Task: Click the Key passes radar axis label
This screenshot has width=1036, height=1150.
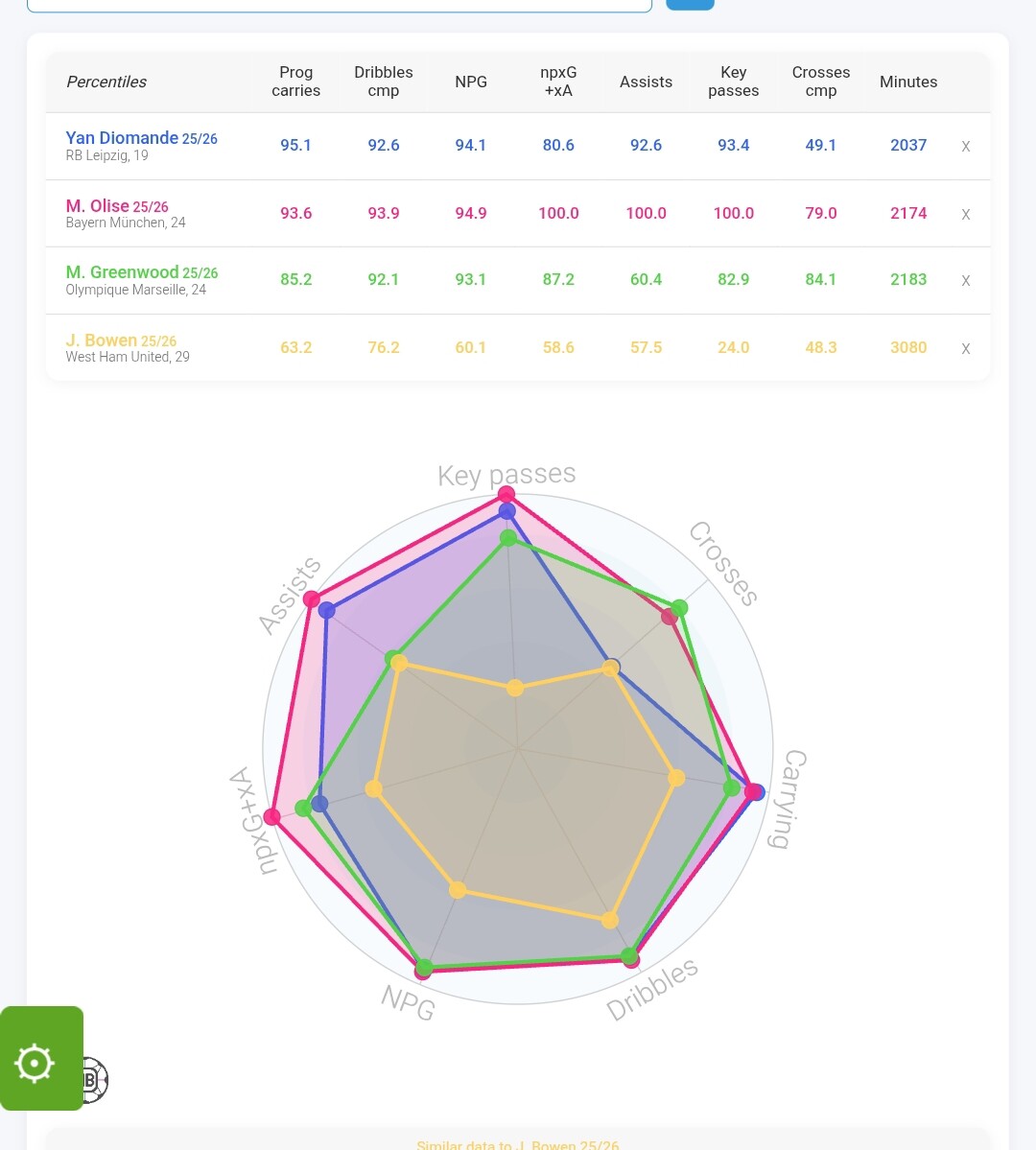Action: pyautogui.click(x=506, y=475)
